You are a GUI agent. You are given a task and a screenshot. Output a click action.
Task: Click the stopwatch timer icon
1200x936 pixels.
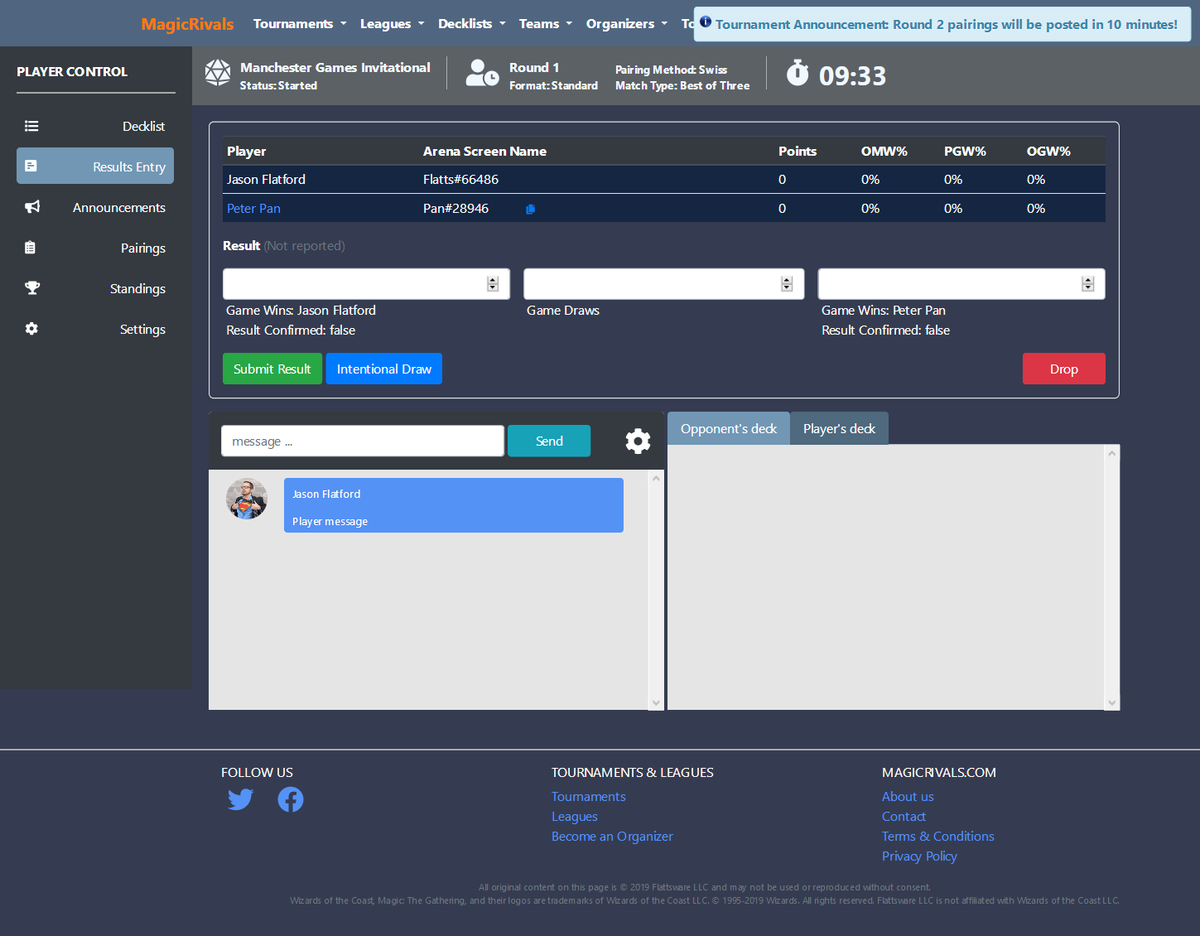click(797, 72)
